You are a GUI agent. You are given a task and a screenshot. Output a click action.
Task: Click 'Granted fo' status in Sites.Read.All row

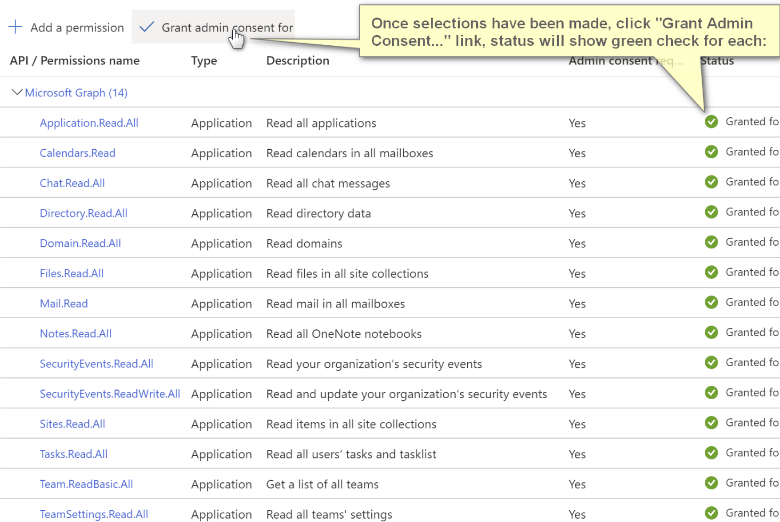click(x=752, y=422)
